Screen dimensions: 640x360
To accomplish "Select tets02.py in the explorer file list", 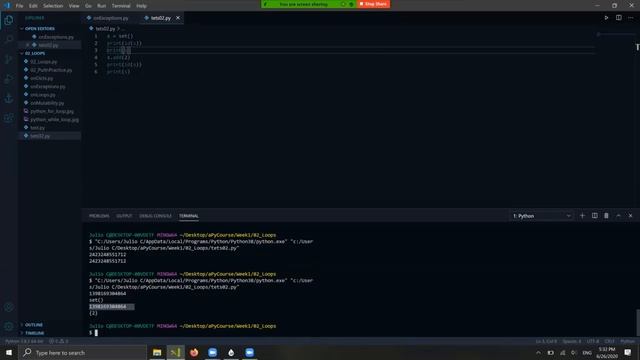I will tap(40, 136).
